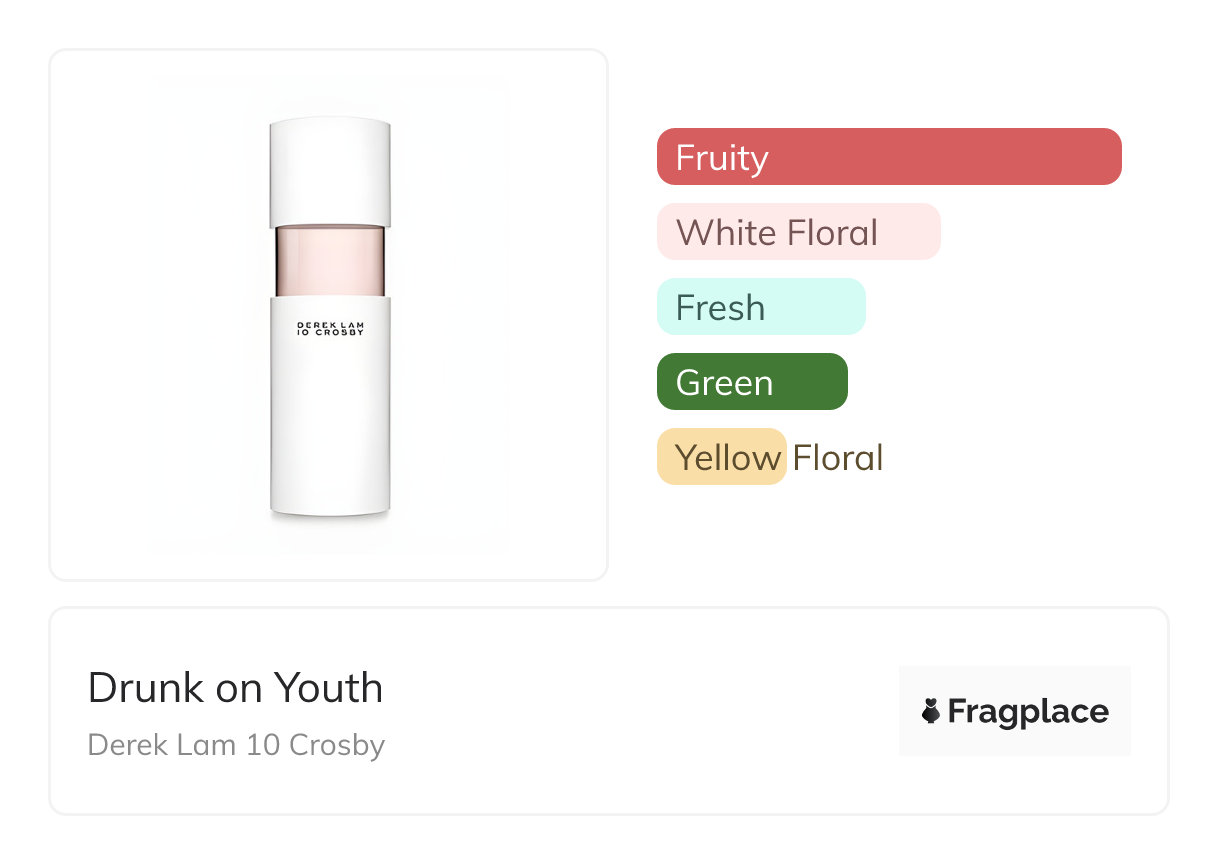Click the lower white body of the bottle
The image size is (1218, 864).
tap(330, 430)
